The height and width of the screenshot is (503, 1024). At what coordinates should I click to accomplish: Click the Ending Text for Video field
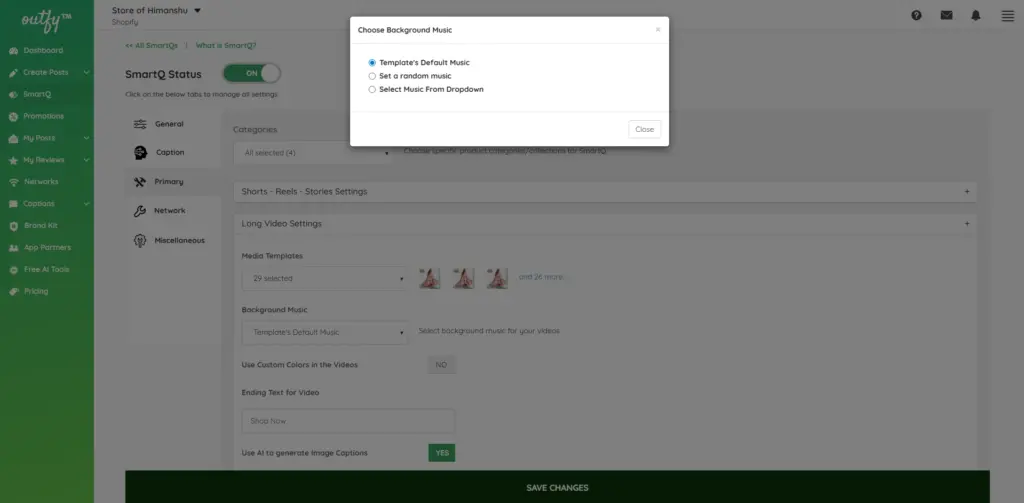point(348,421)
